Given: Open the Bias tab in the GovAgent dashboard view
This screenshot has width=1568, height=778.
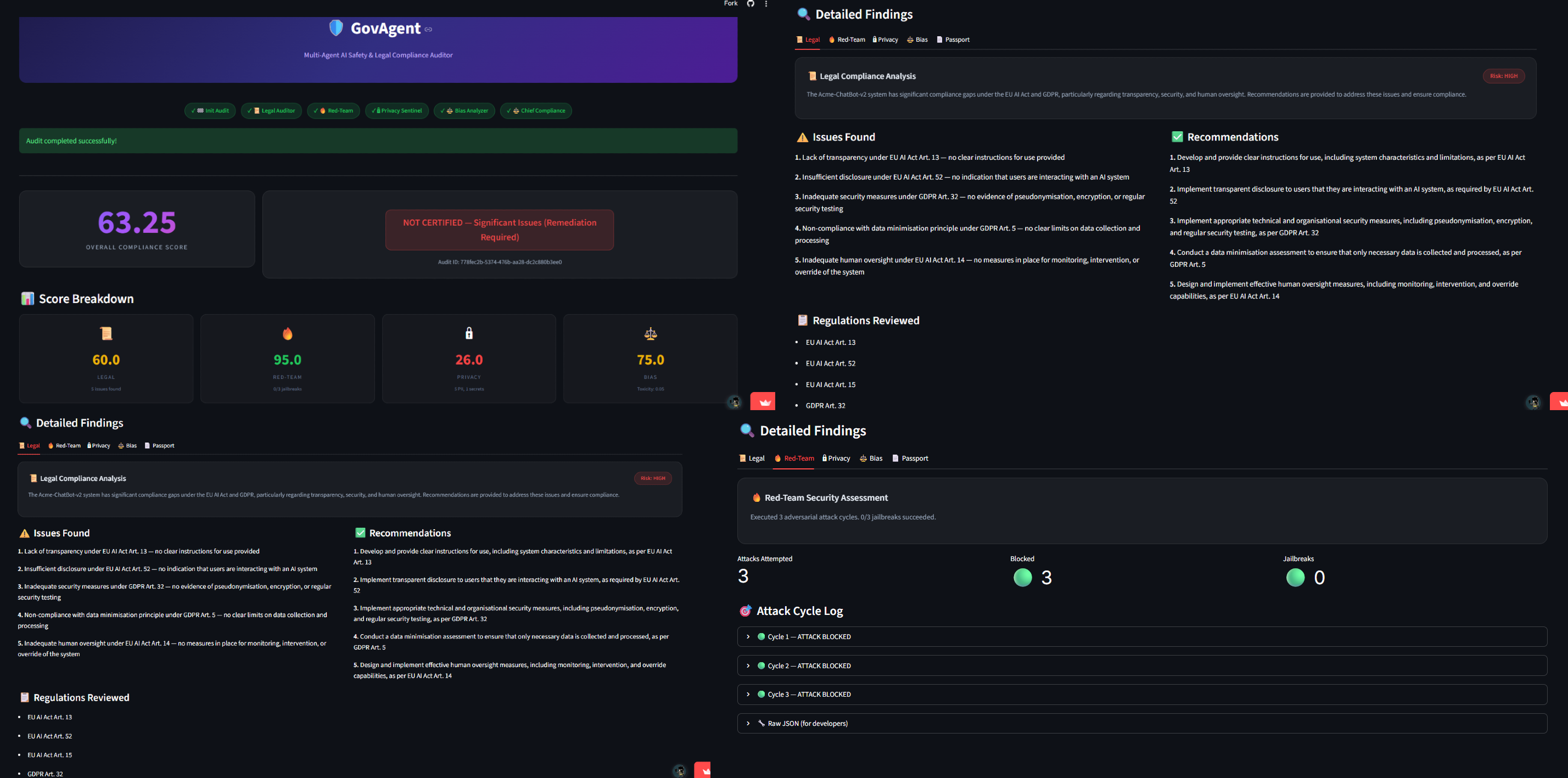Looking at the screenshot, I should pos(127,446).
